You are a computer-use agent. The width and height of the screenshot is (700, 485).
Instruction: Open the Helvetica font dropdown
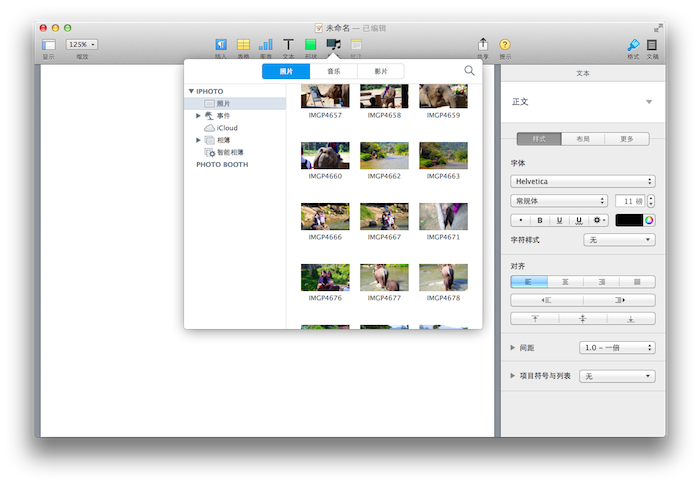(x=583, y=181)
